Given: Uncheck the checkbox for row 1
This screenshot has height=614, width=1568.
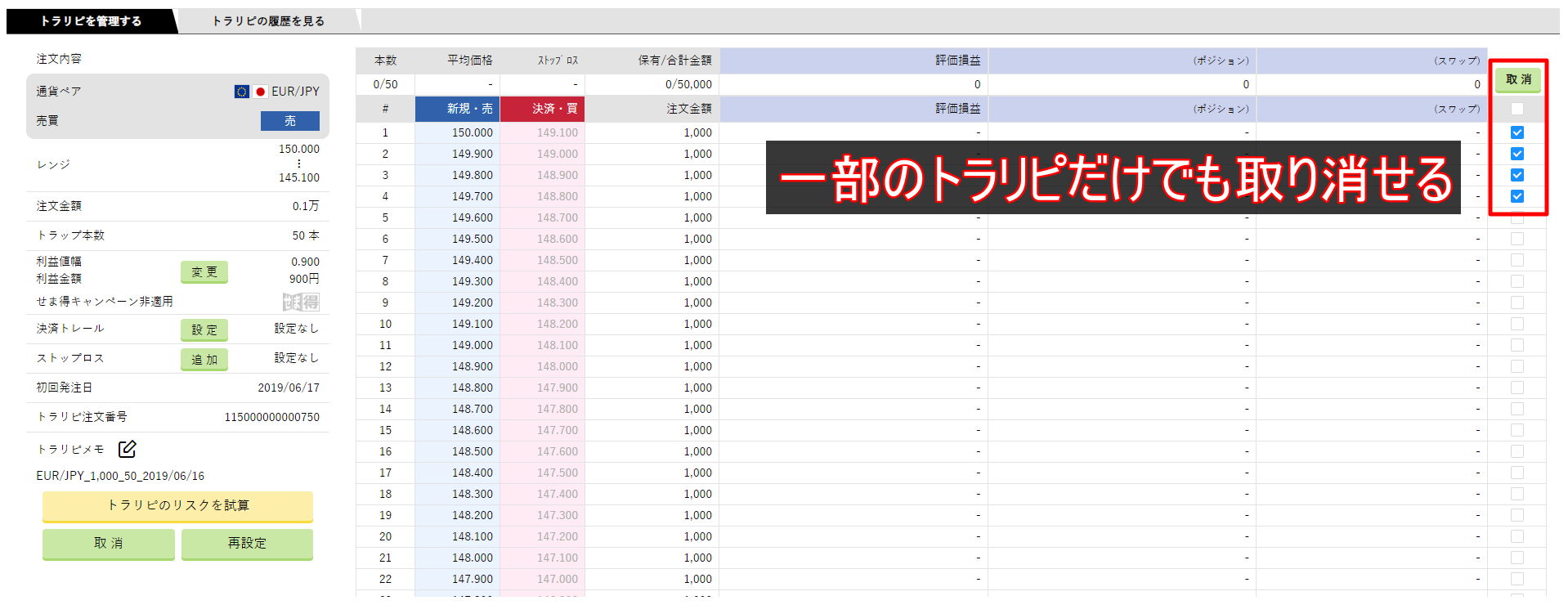Looking at the screenshot, I should [x=1517, y=132].
